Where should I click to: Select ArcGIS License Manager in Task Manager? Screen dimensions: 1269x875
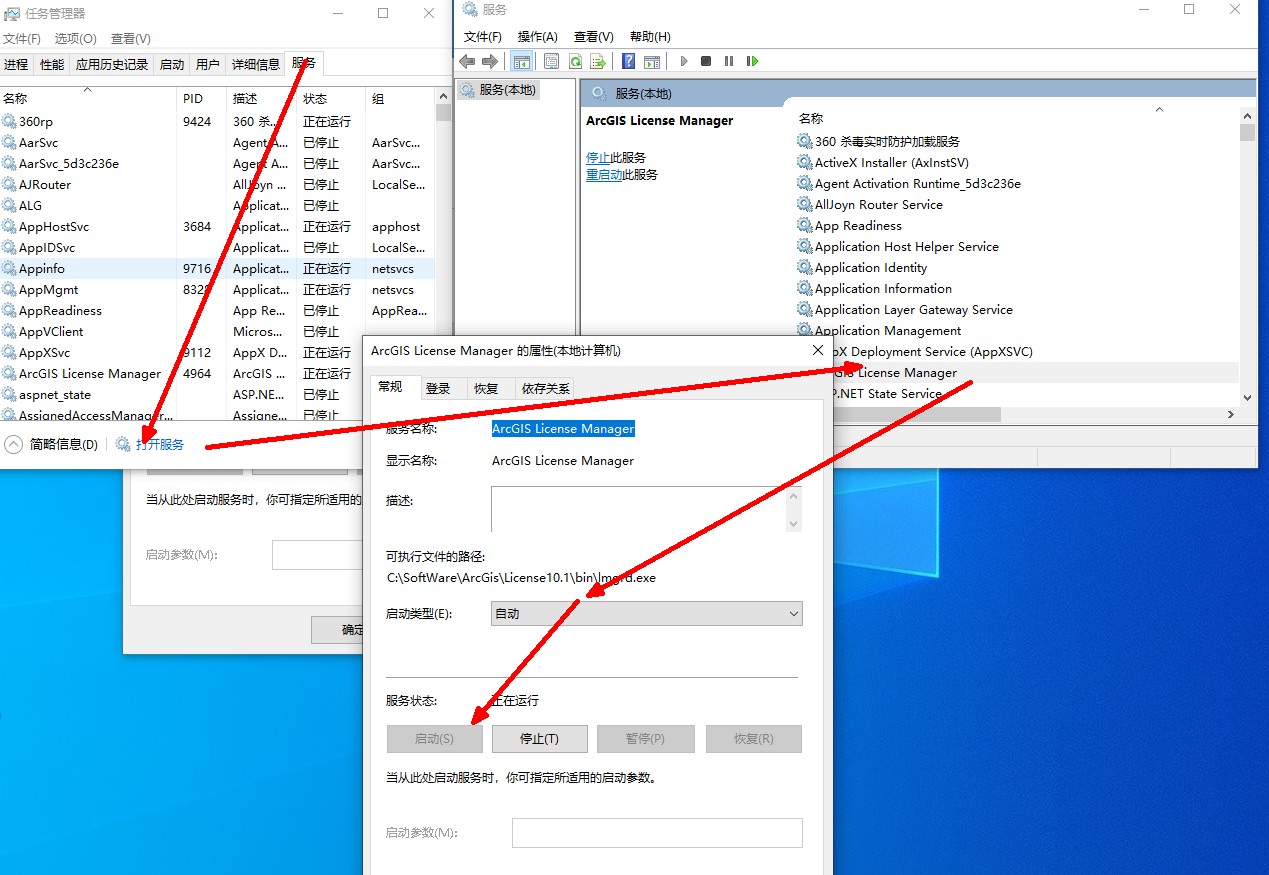218,373
